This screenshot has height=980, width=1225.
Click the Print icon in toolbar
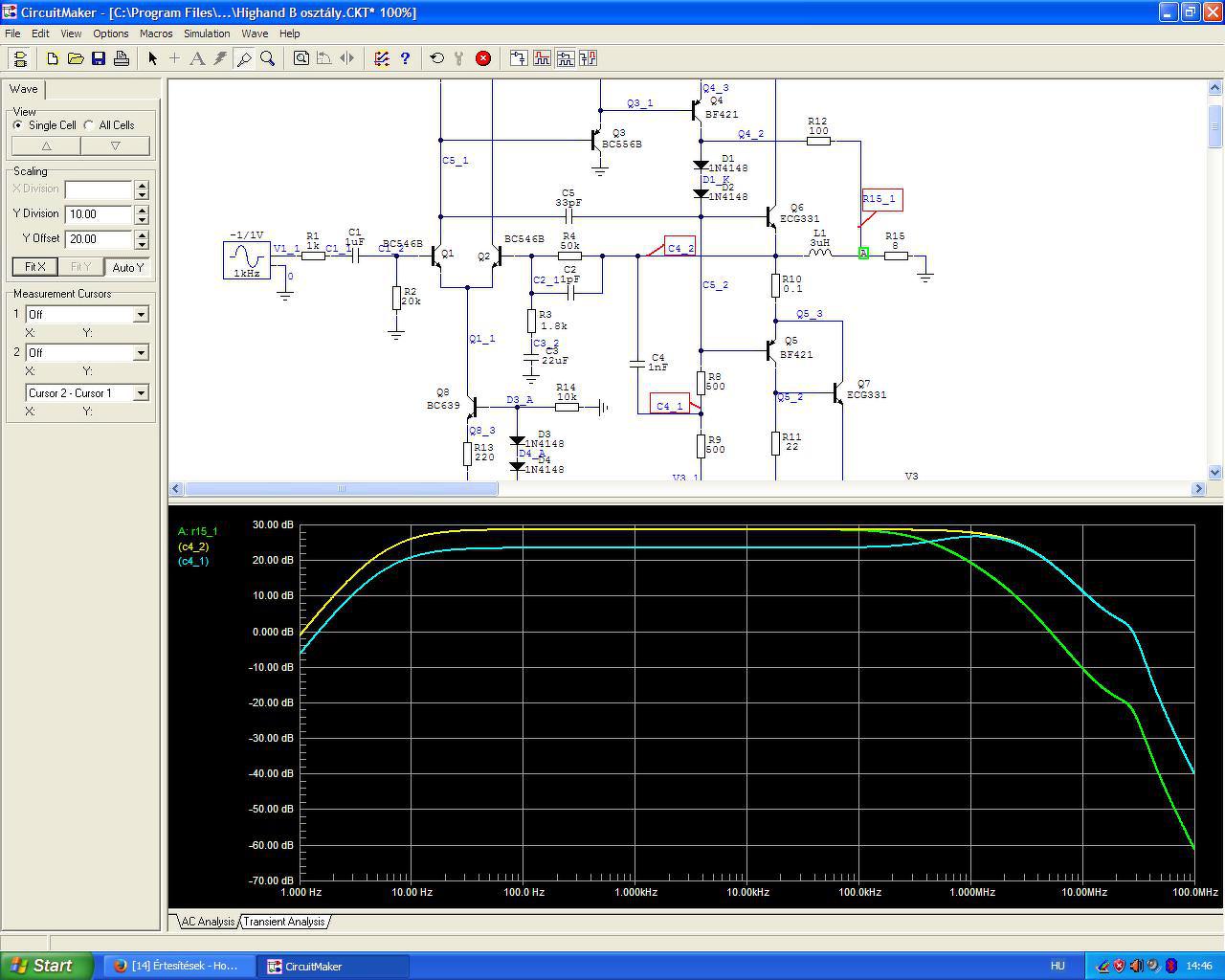[122, 58]
